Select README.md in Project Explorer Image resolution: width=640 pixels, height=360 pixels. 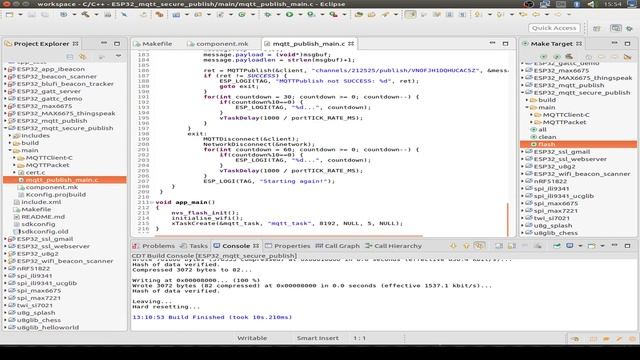click(43, 217)
